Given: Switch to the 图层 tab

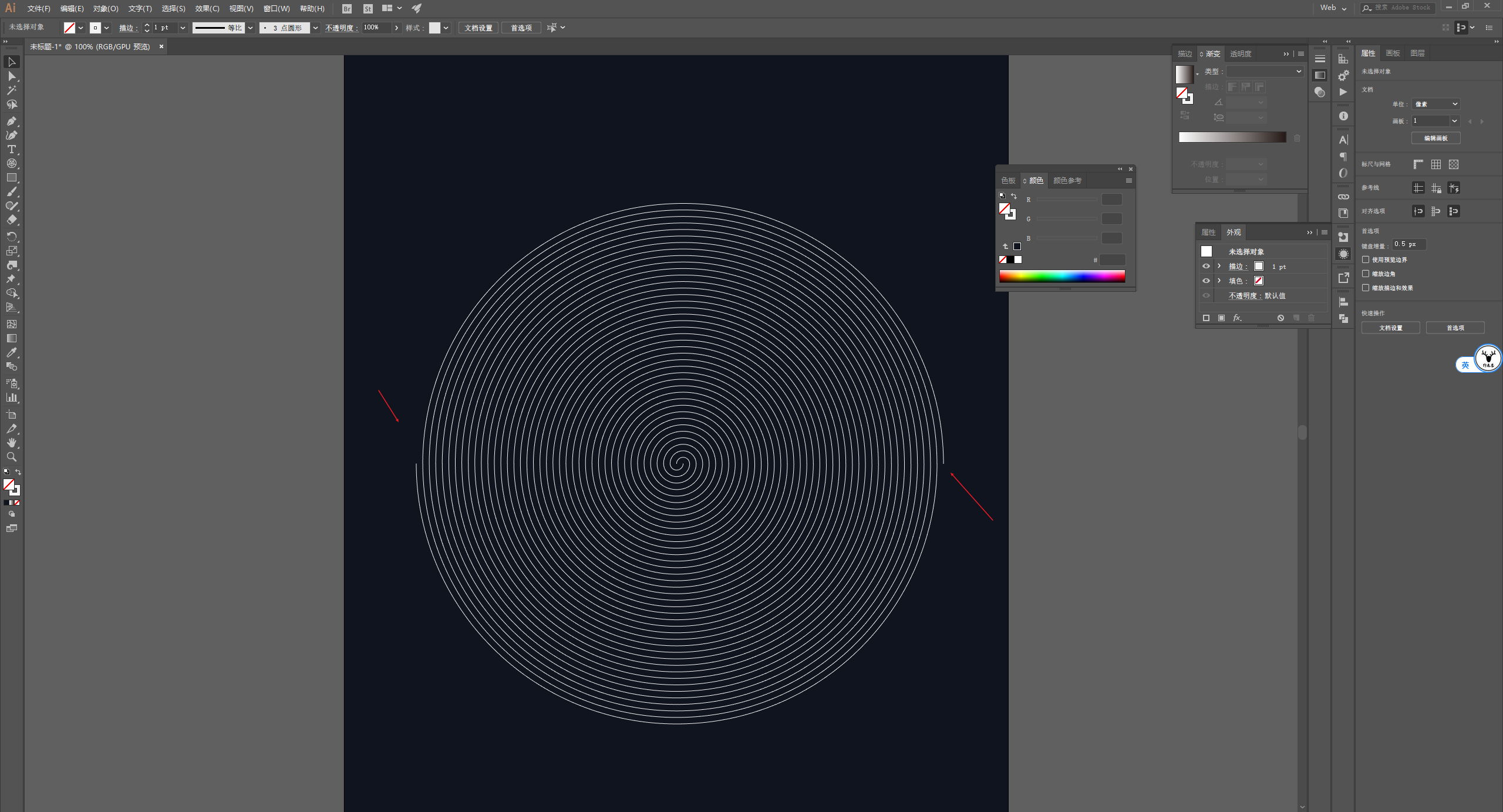Looking at the screenshot, I should pyautogui.click(x=1417, y=53).
